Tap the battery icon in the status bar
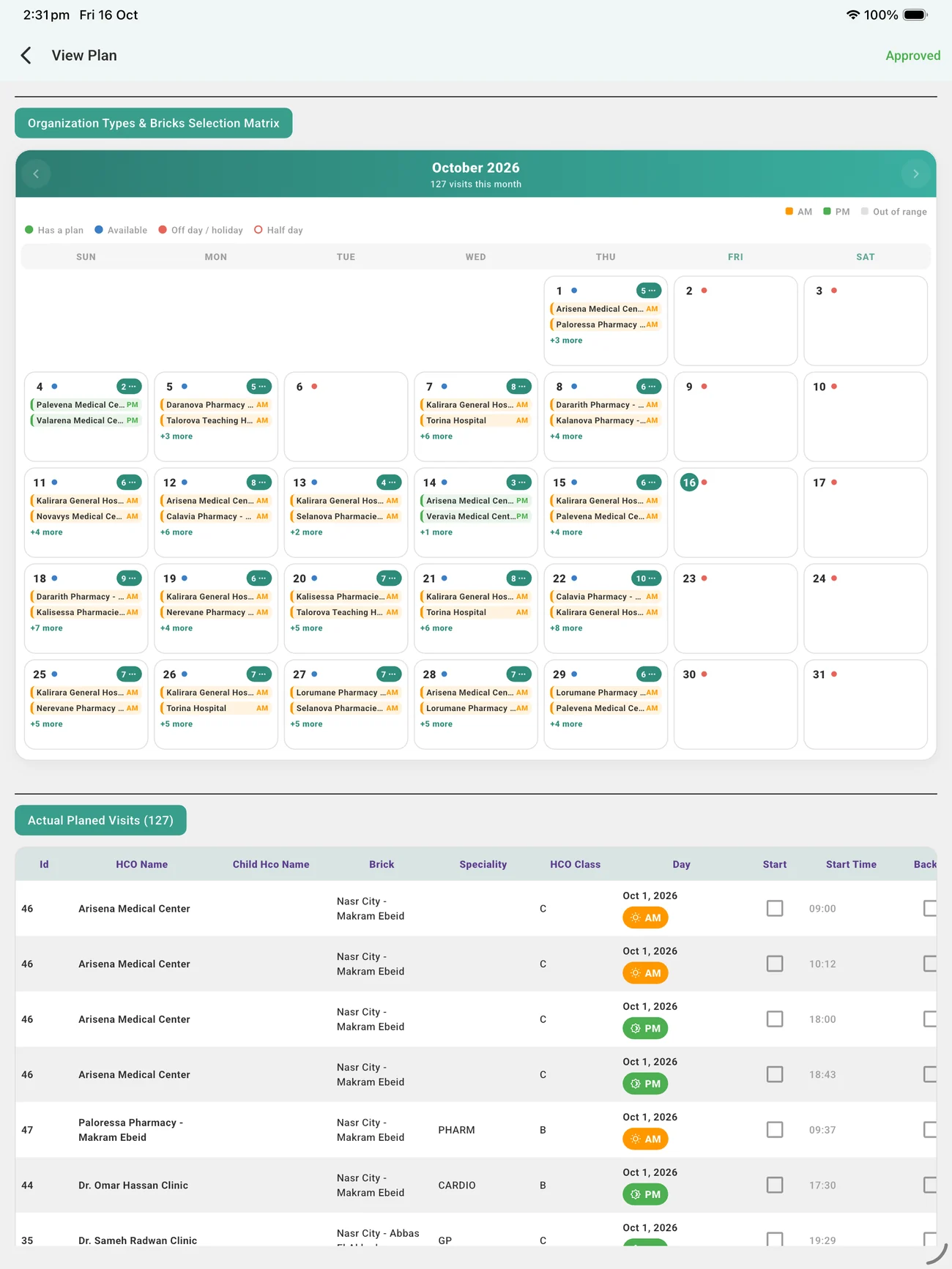 tap(915, 15)
